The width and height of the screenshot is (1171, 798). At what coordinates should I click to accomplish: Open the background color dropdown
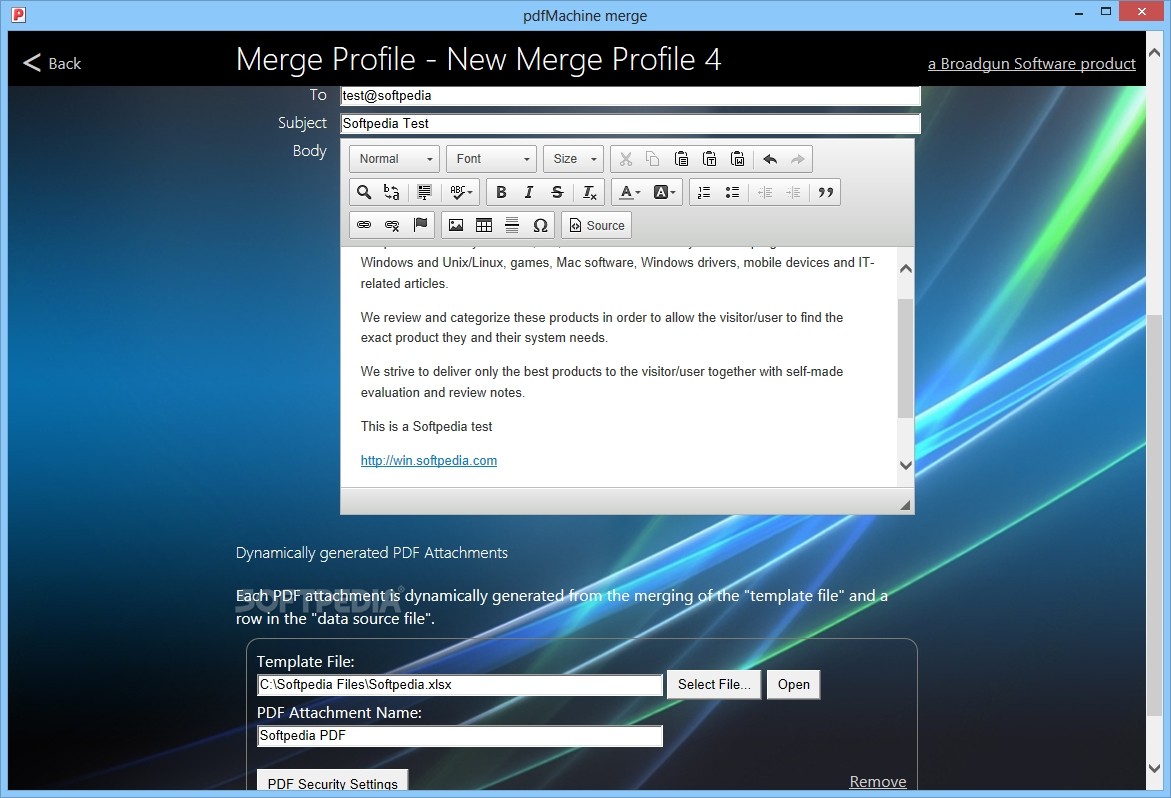pos(664,193)
